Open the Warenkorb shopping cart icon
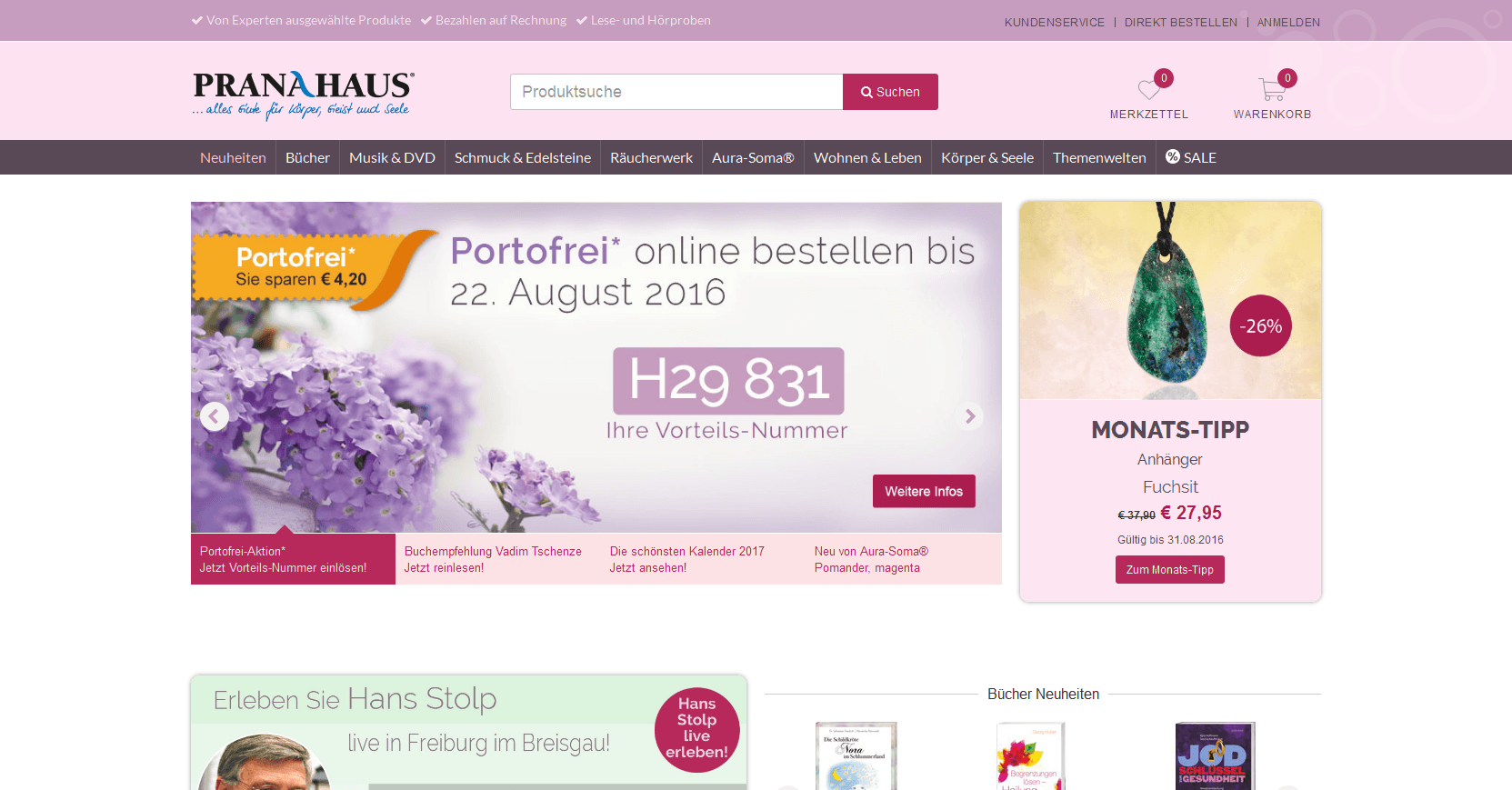1512x790 pixels. [1272, 89]
